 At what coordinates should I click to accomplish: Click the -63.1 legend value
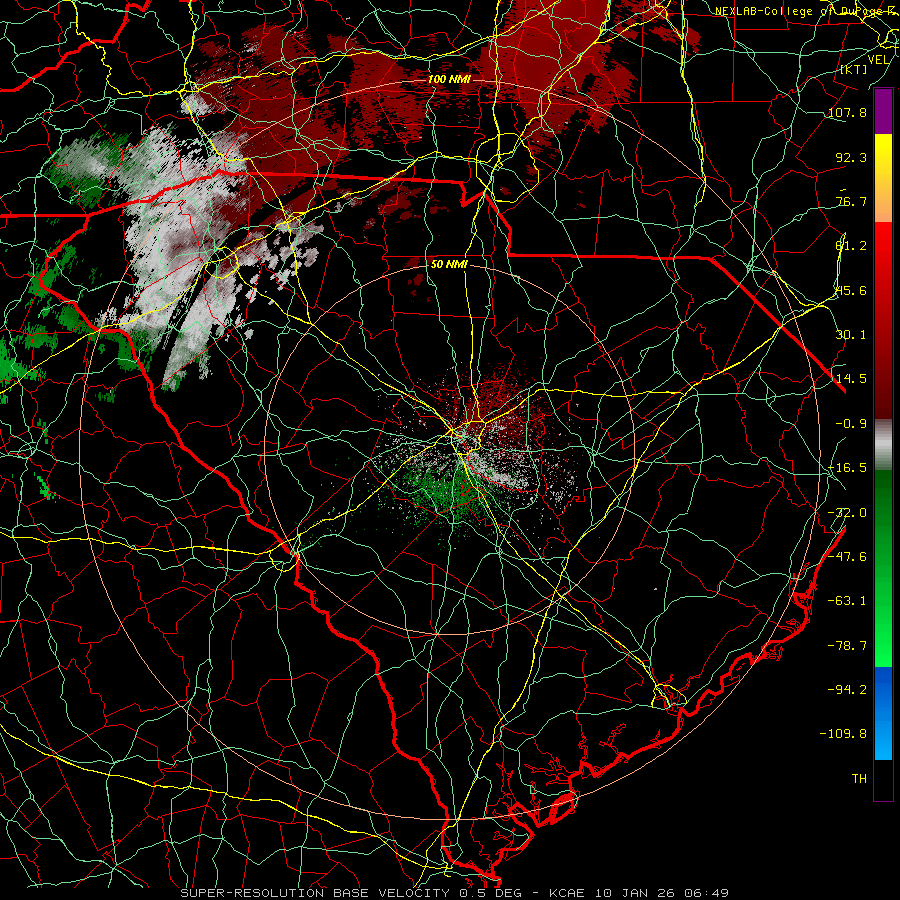tap(847, 601)
